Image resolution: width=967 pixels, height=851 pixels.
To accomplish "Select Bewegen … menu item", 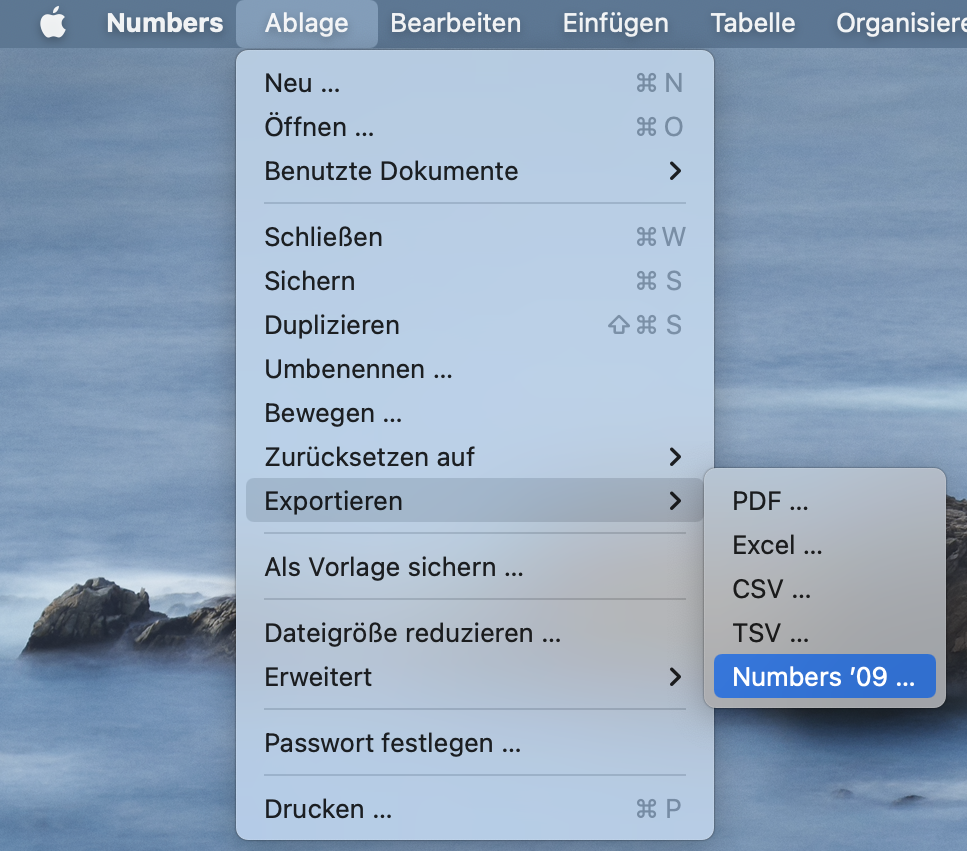I will pos(333,413).
